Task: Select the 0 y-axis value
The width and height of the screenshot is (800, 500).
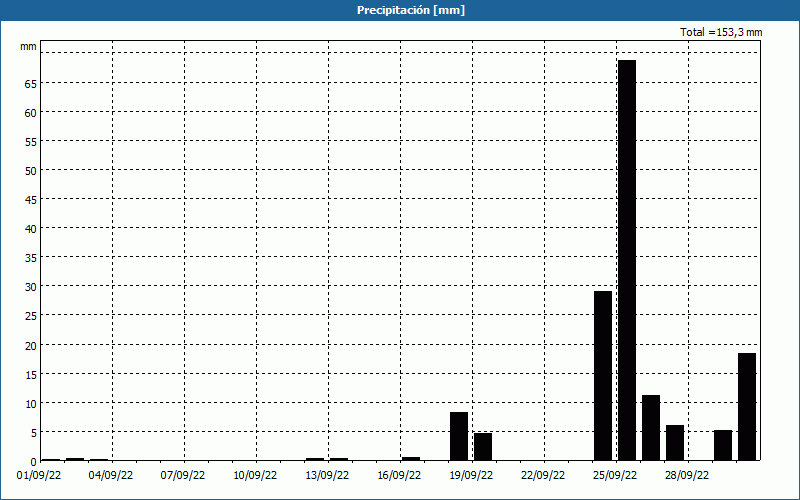Action: pyautogui.click(x=34, y=462)
